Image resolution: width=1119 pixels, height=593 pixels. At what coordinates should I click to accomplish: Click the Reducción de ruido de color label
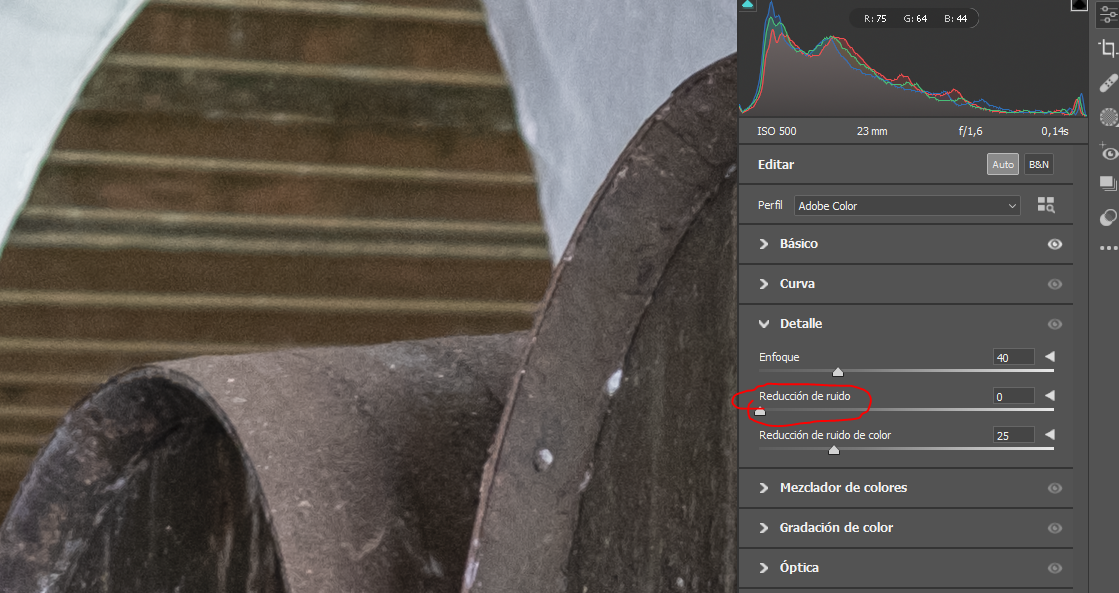[825, 435]
